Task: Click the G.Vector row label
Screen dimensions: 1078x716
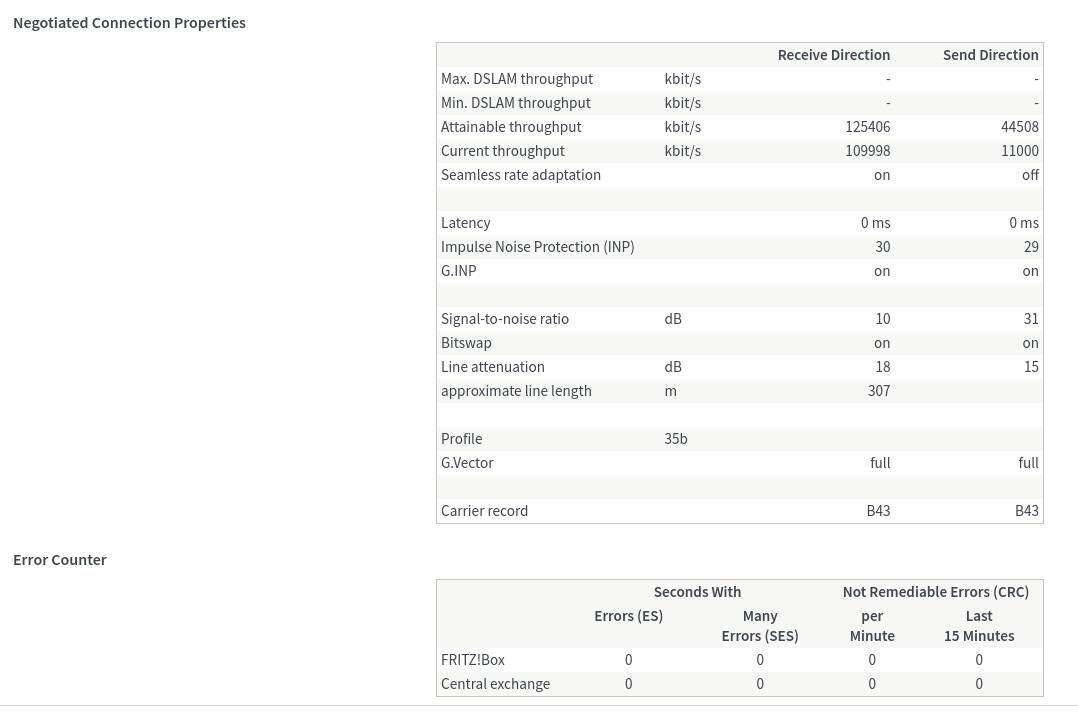Action: click(467, 463)
